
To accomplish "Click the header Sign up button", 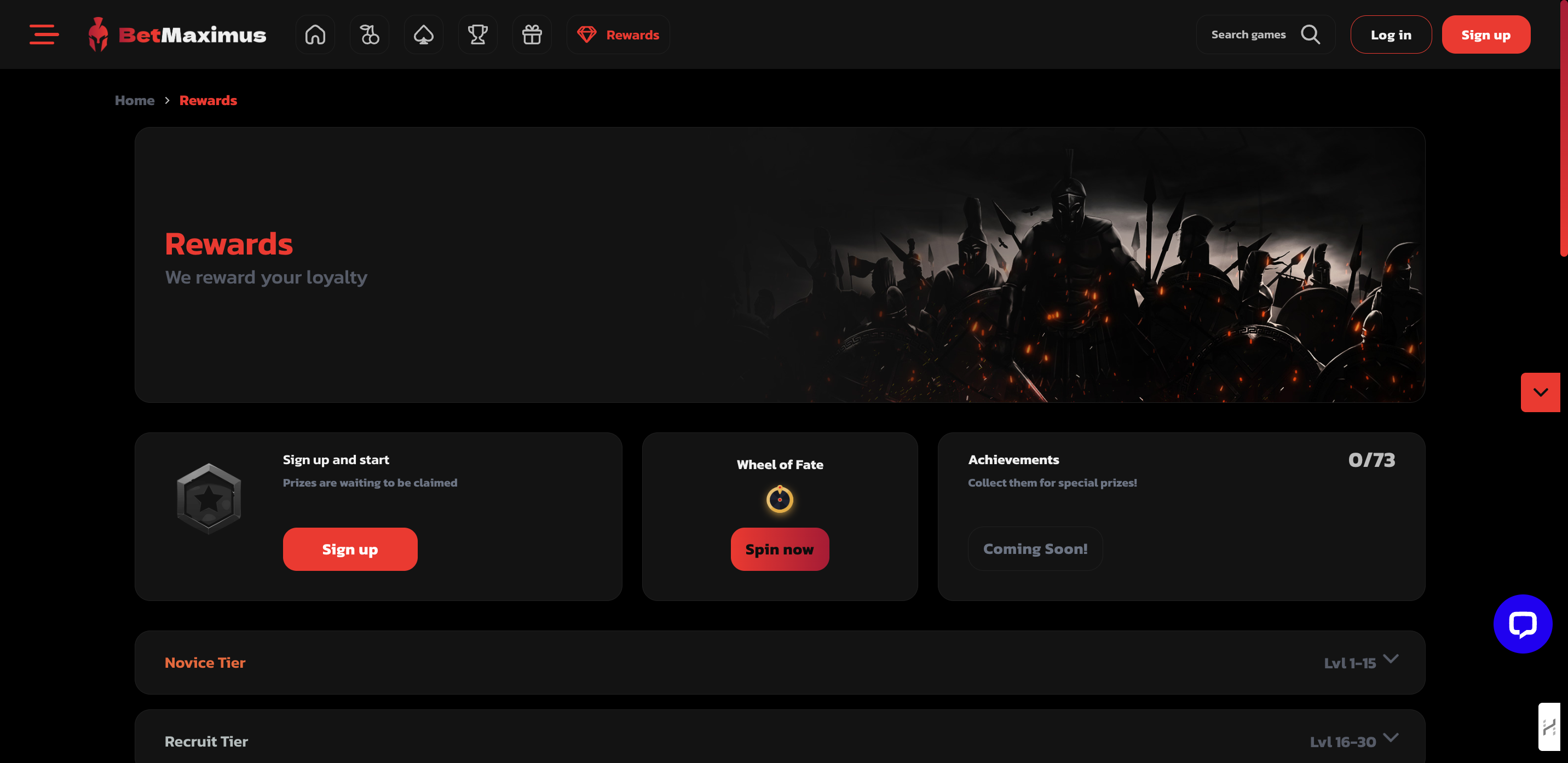I will (x=1486, y=34).
